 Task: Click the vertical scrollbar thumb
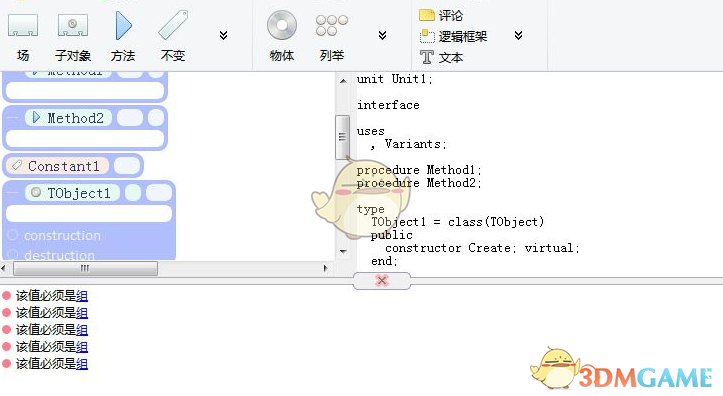click(342, 137)
